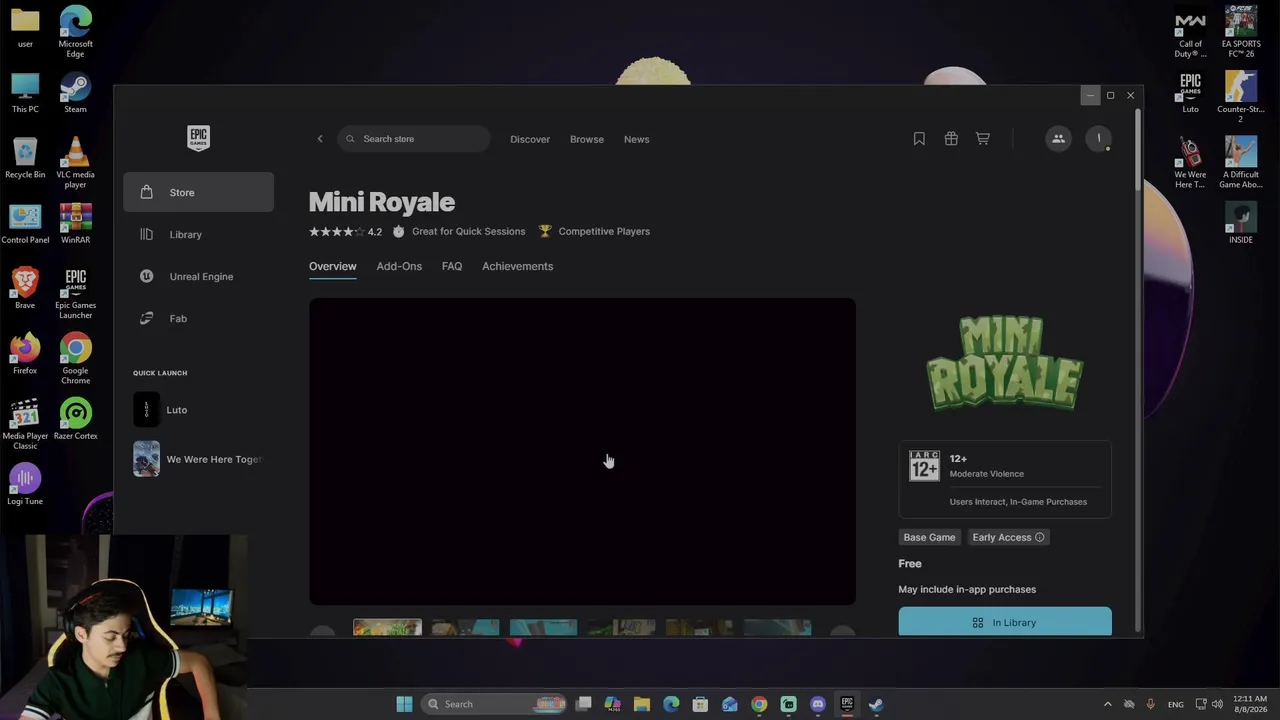Switch to the Achievements tab
This screenshot has height=720, width=1280.
click(517, 266)
